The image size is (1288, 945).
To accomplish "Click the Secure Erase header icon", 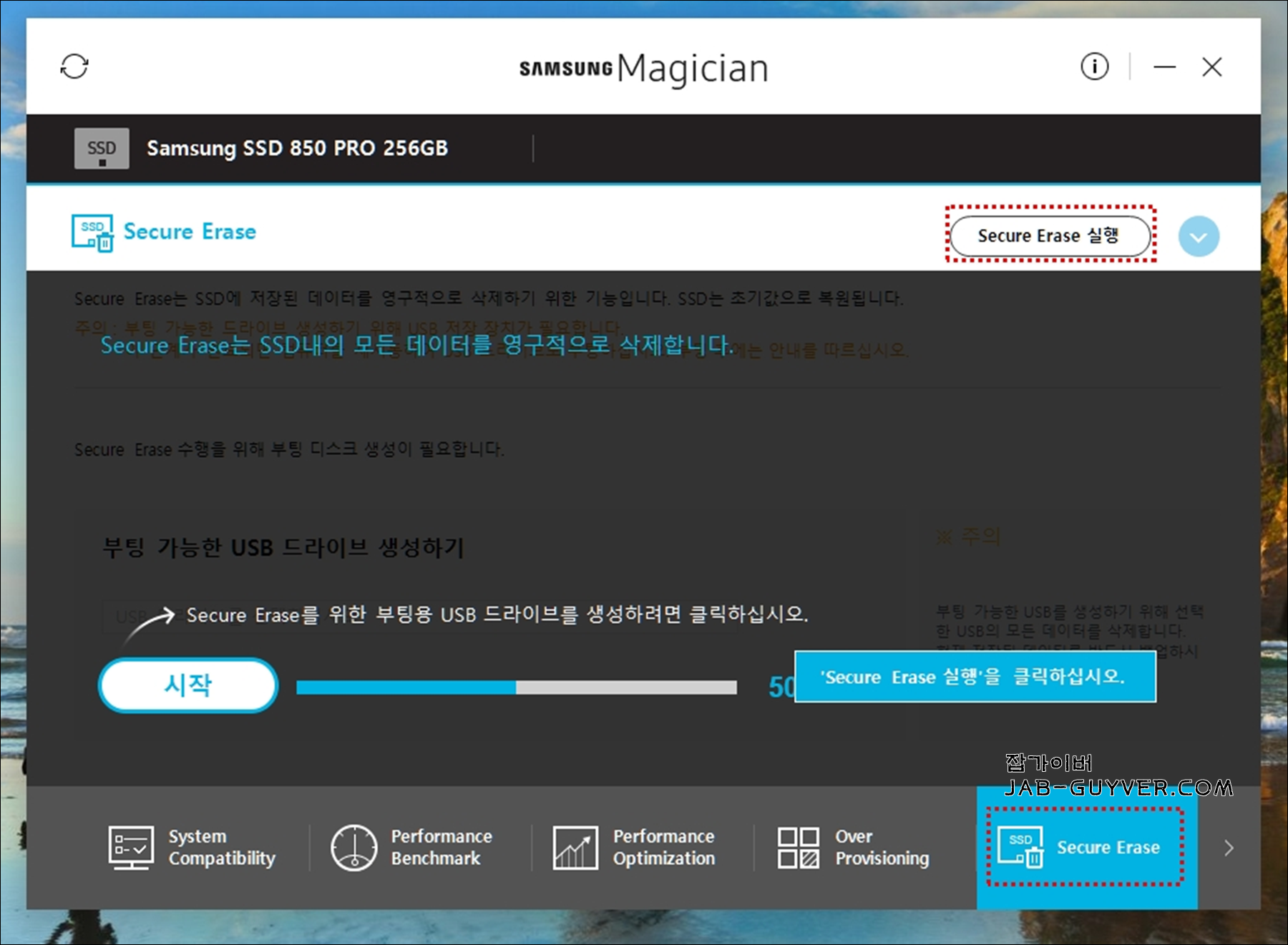I will click(x=92, y=232).
